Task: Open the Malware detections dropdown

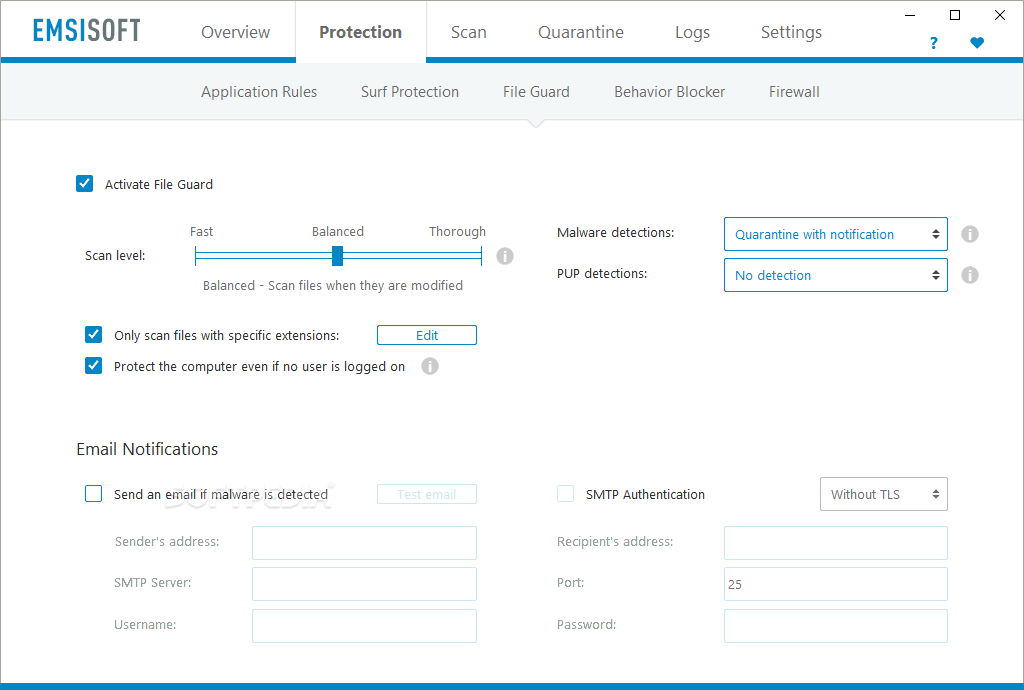Action: (835, 234)
